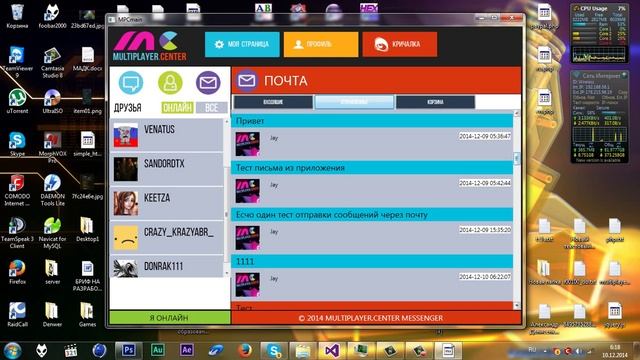Viewport: 640px width, 360px height.
Task: Open the blue chat bubble icon in sidebar
Action: 131,83
